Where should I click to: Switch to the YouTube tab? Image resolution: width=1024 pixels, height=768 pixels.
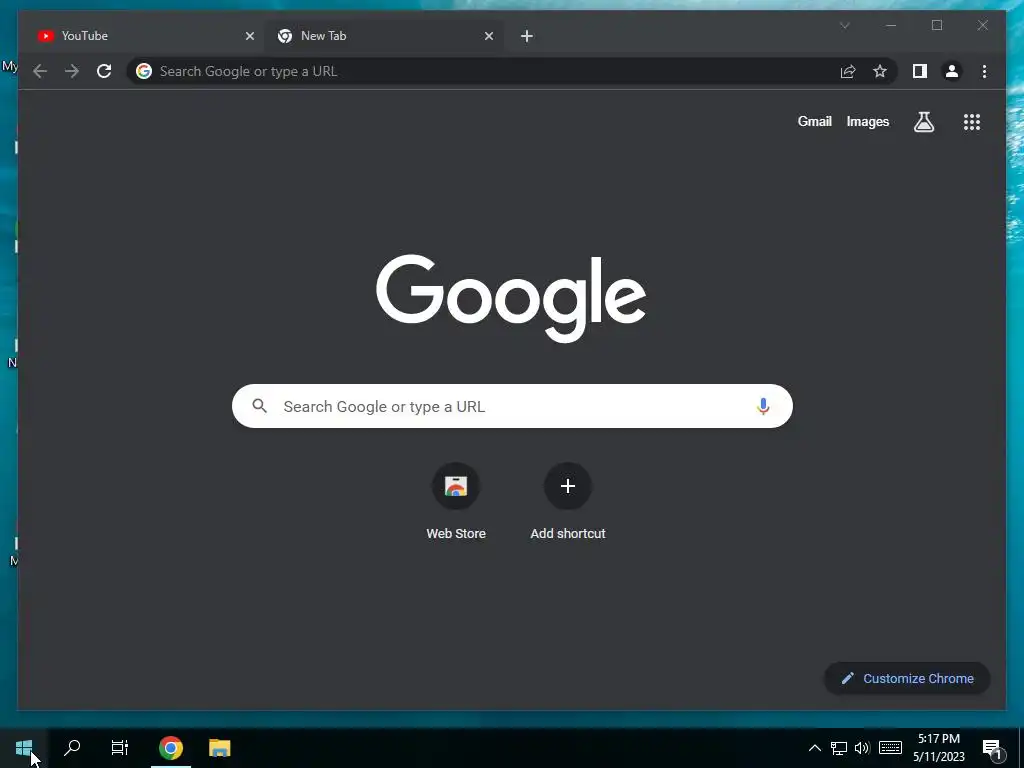pos(144,36)
